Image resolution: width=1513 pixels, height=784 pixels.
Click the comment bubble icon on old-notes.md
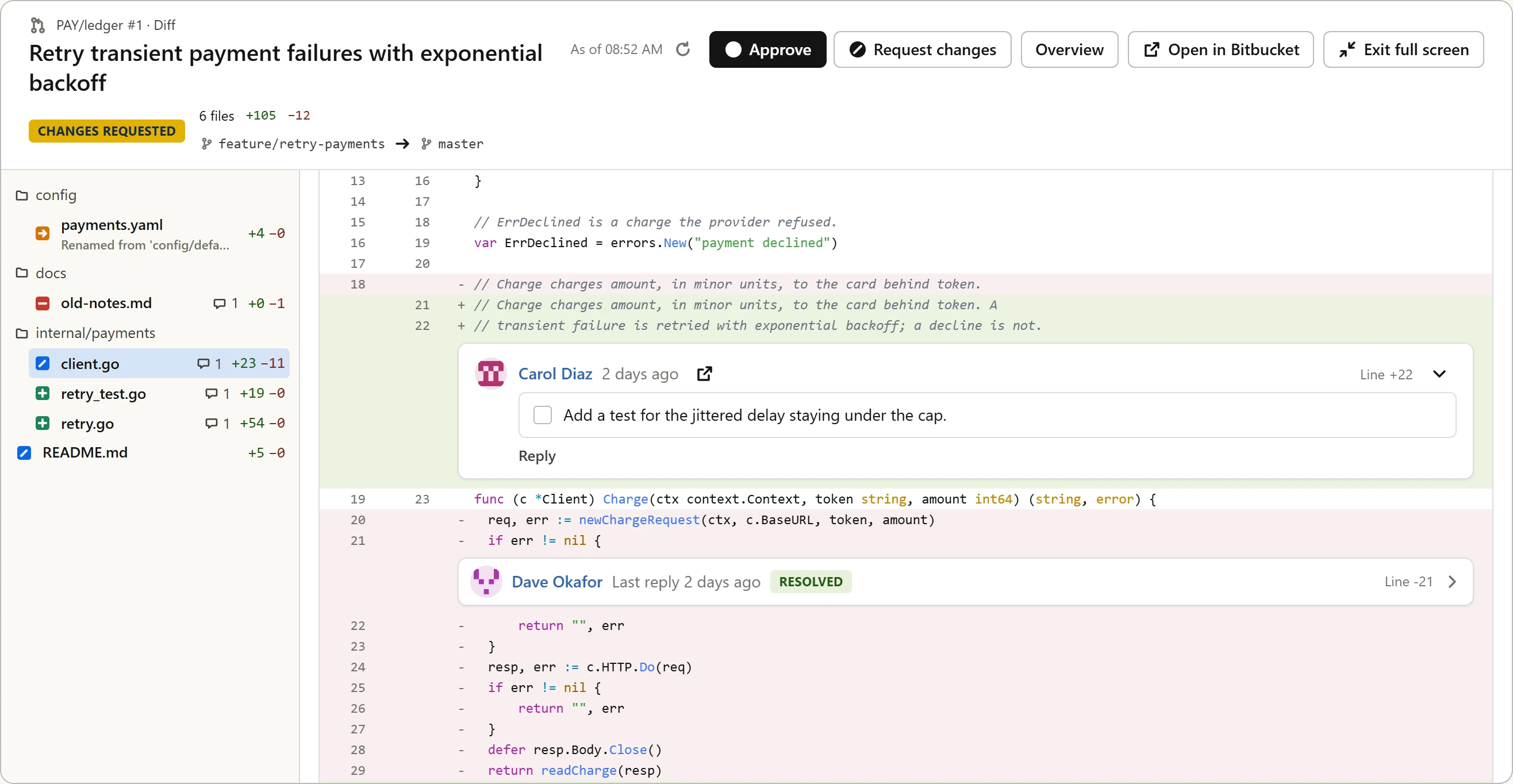[219, 303]
